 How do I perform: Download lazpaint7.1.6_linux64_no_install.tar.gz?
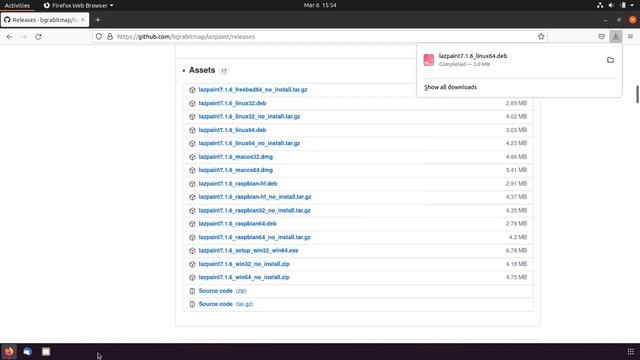point(249,143)
